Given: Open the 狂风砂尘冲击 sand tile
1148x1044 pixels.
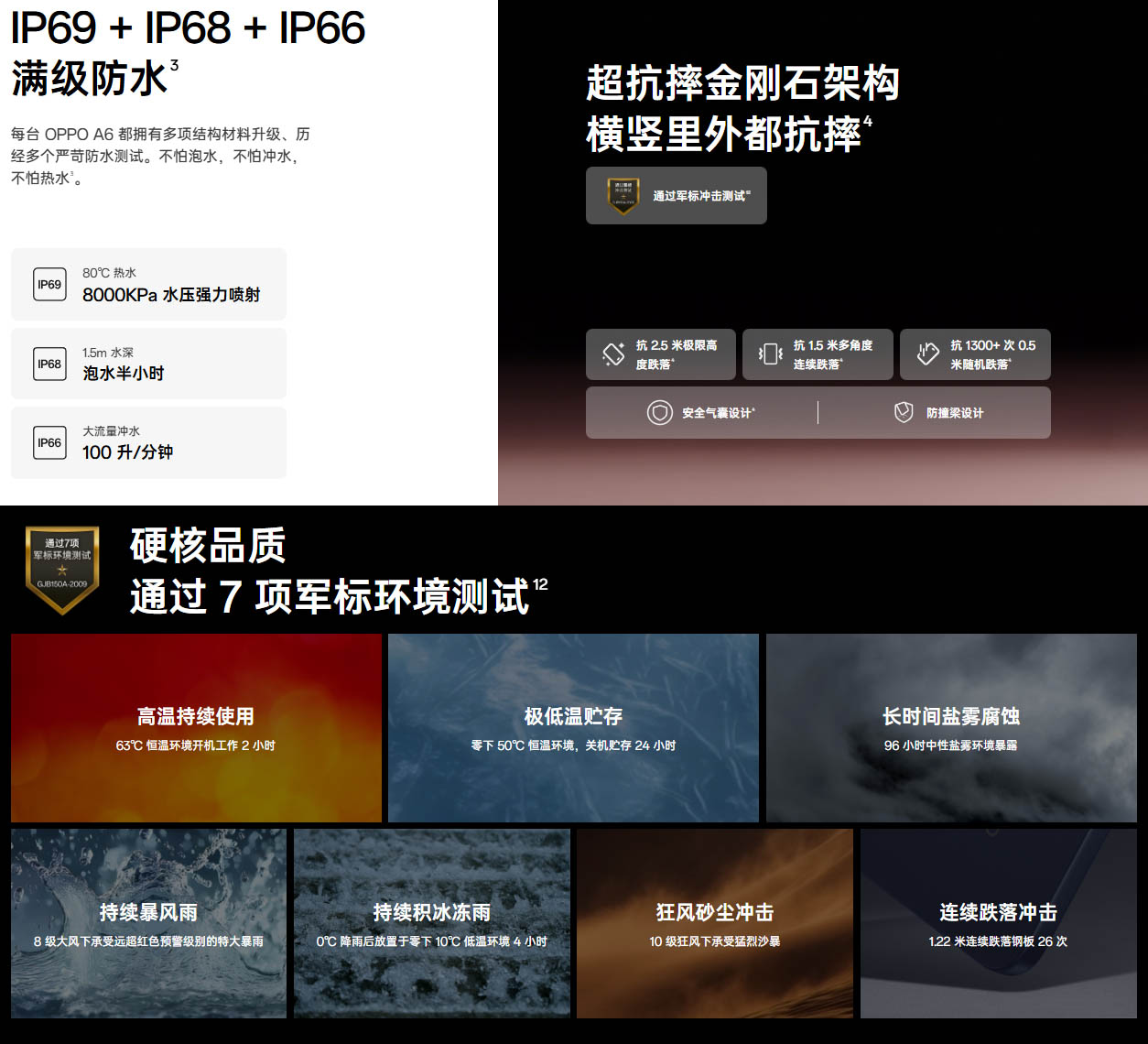Looking at the screenshot, I should pyautogui.click(x=715, y=923).
